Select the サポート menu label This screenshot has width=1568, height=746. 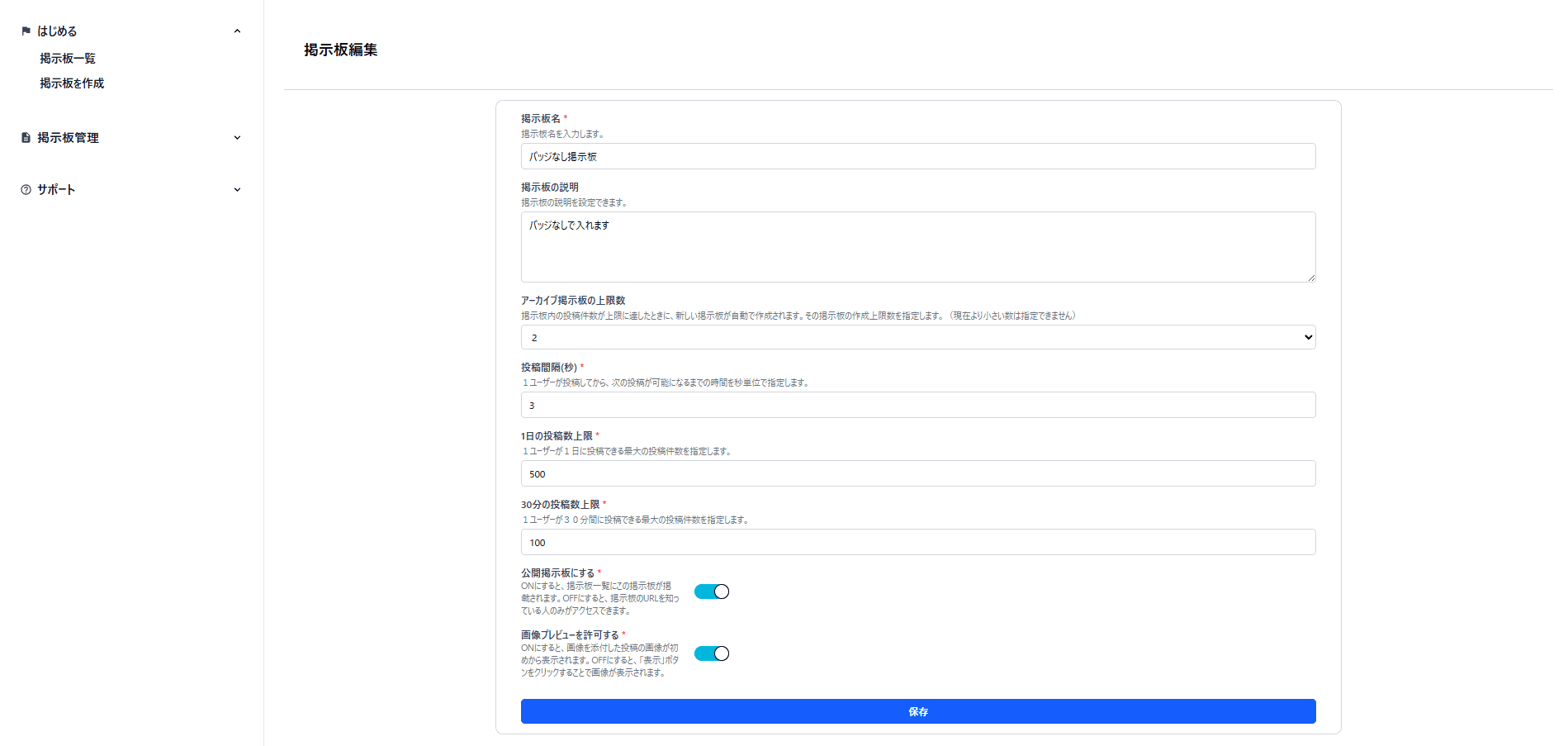click(56, 190)
